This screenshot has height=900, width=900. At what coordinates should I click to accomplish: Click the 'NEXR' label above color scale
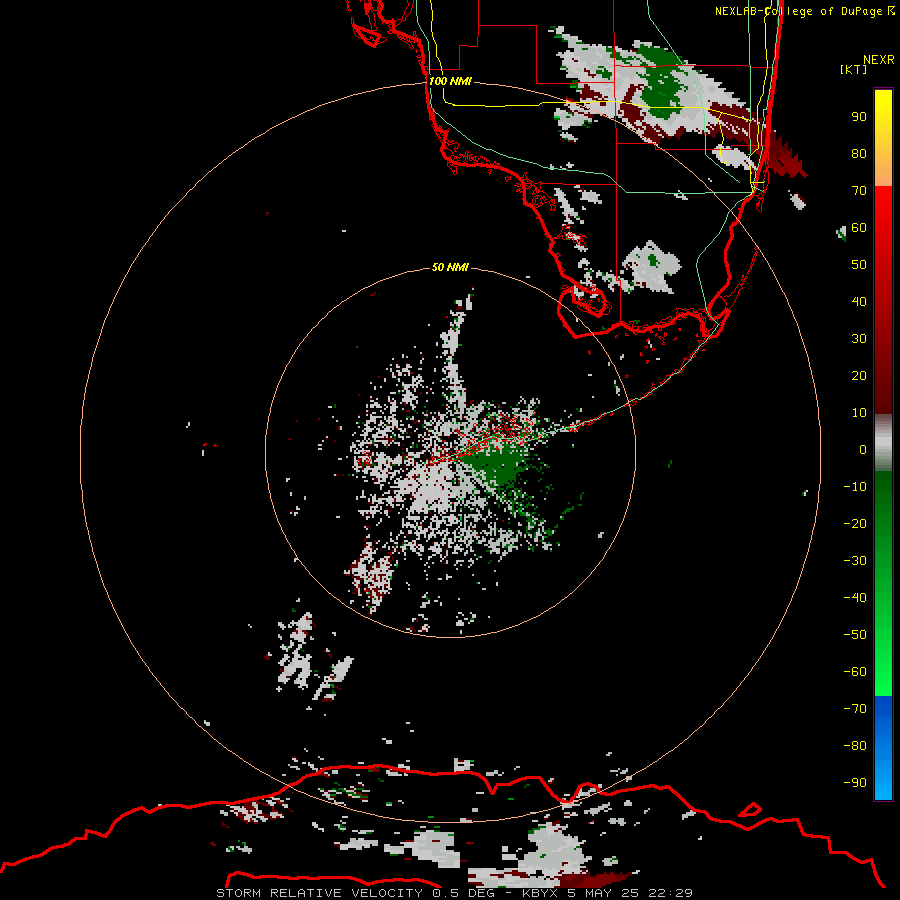(x=879, y=59)
